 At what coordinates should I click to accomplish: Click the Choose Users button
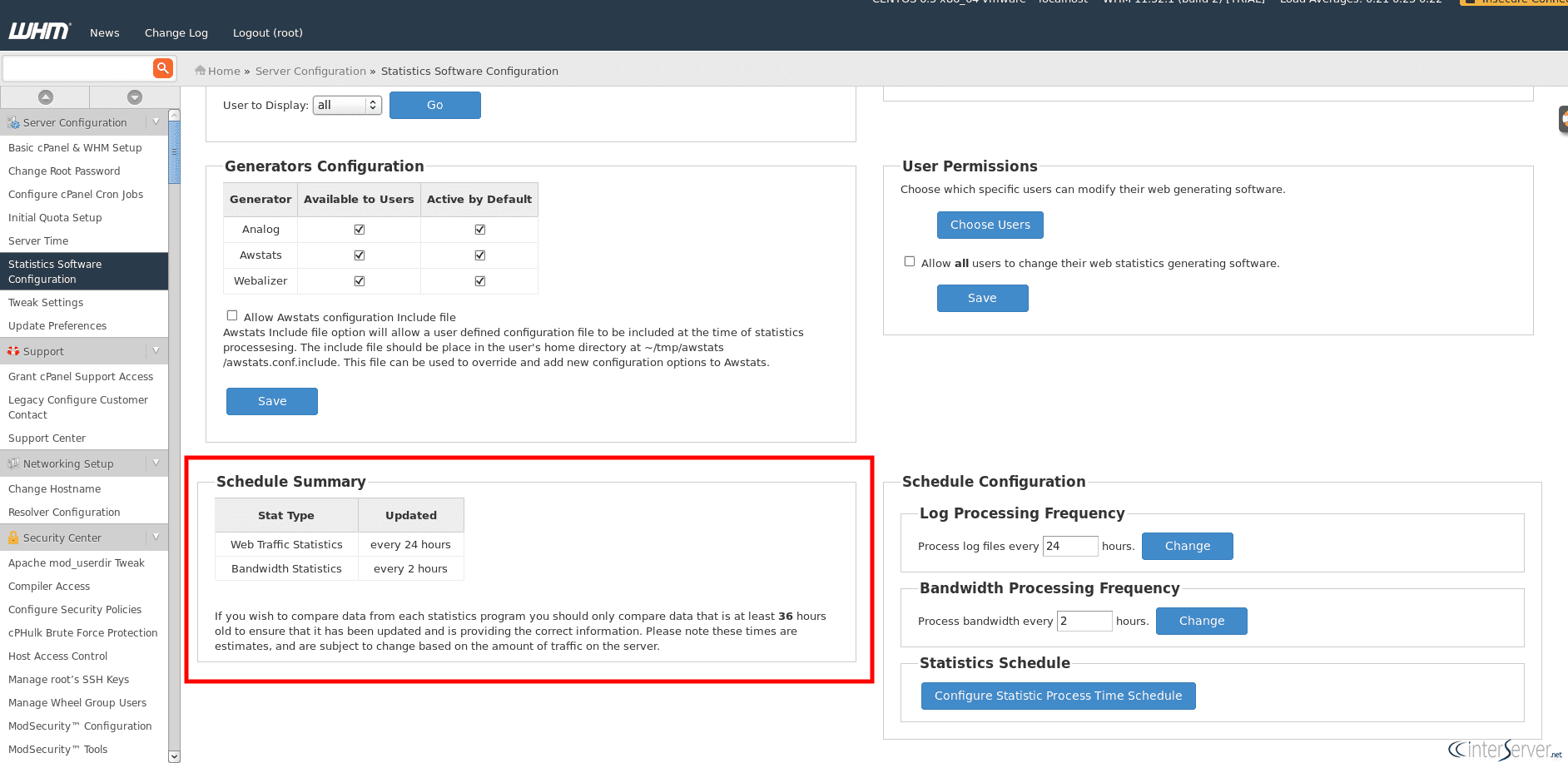(990, 225)
